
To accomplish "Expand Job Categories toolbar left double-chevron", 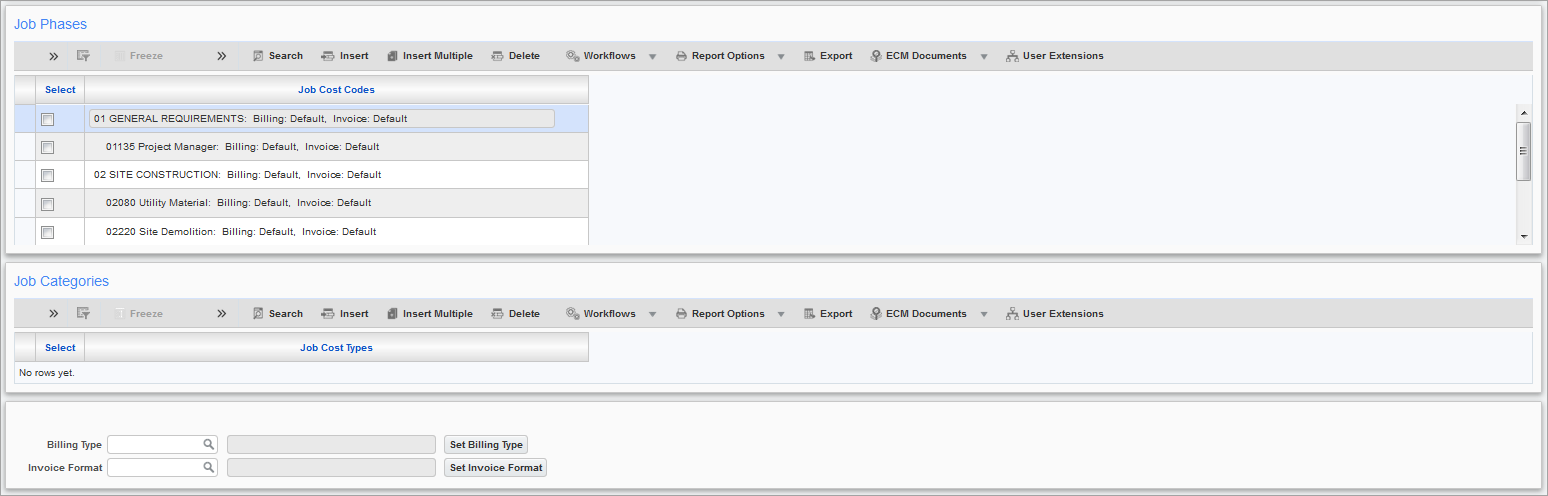I will pos(53,314).
